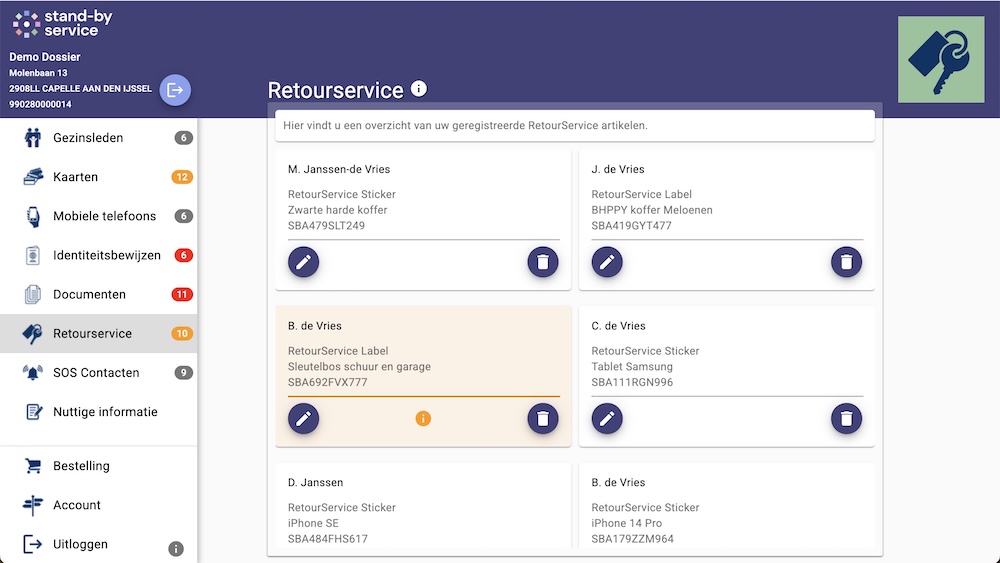Screen dimensions: 1000x563
Task: Click the name J. de Vries
Action: 617,169
